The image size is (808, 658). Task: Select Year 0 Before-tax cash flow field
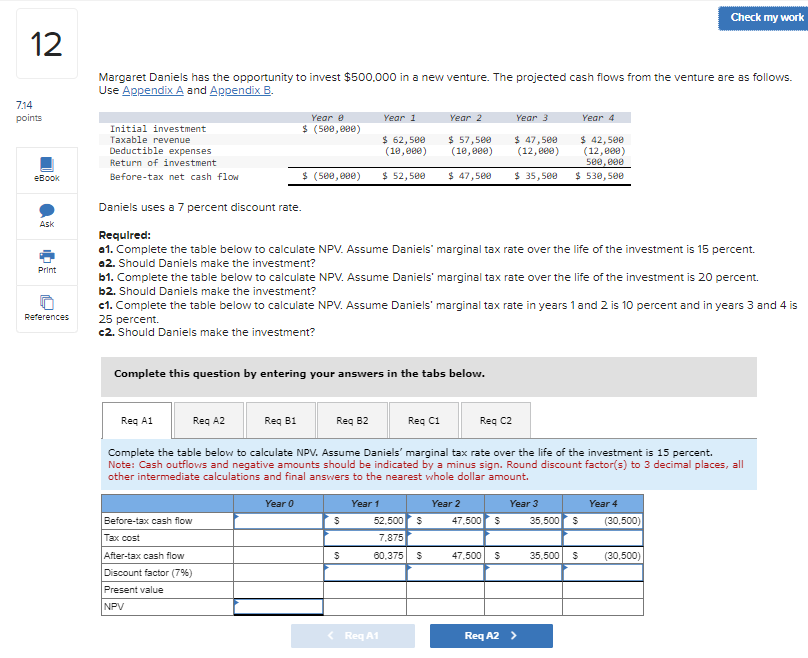279,520
